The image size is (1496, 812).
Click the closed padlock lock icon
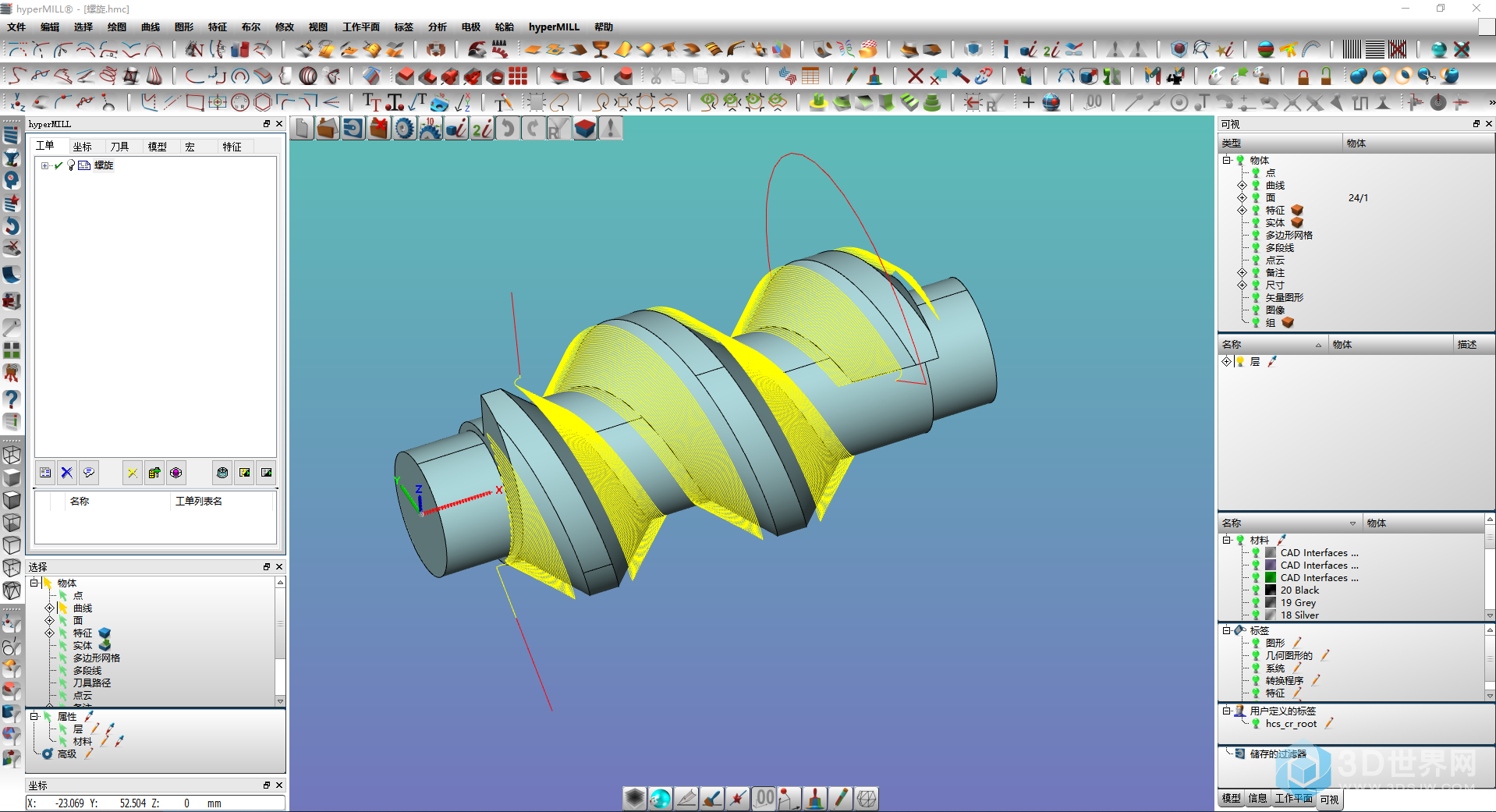point(1303,76)
